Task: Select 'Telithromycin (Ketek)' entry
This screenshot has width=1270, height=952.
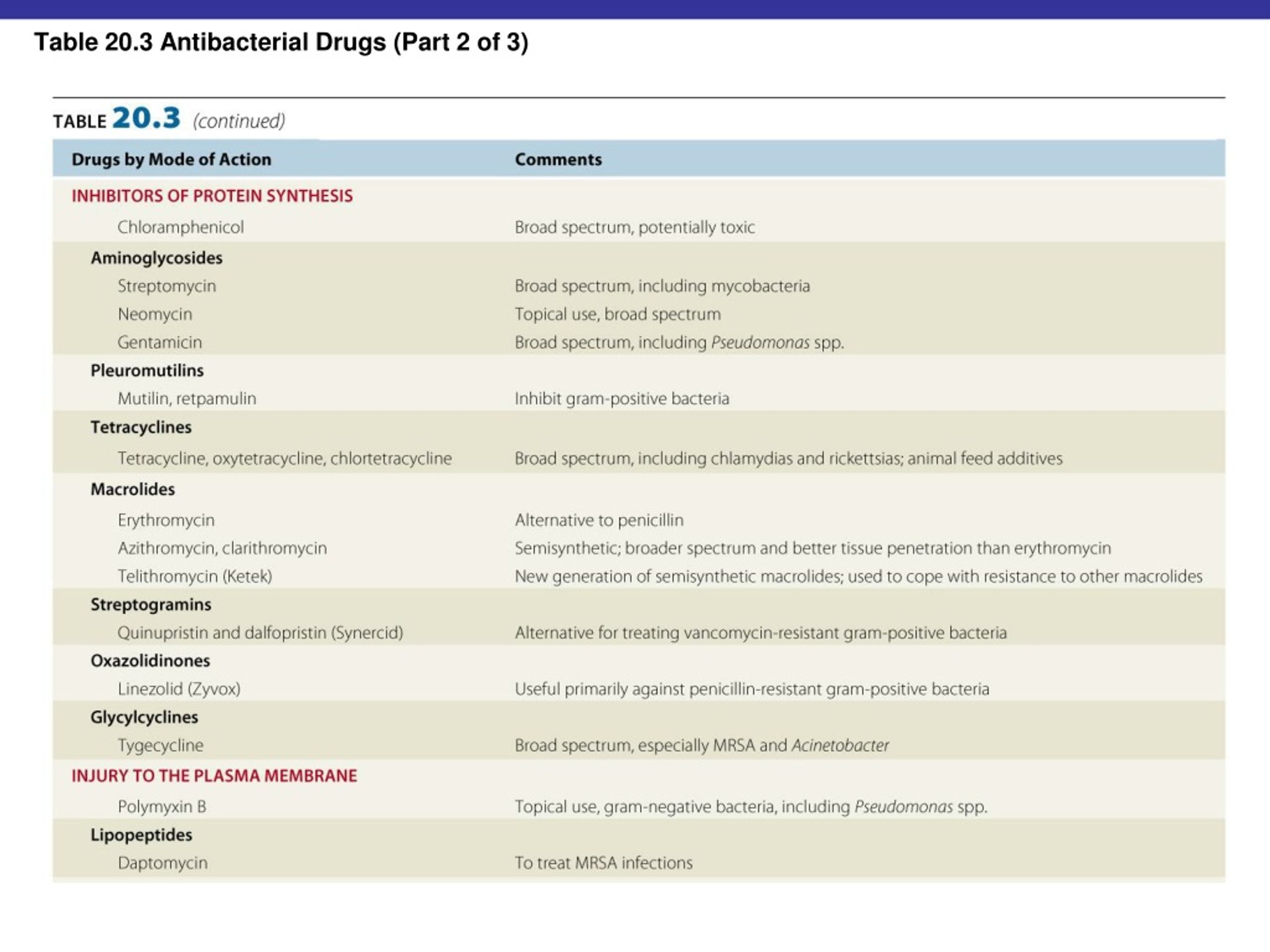Action: (195, 577)
